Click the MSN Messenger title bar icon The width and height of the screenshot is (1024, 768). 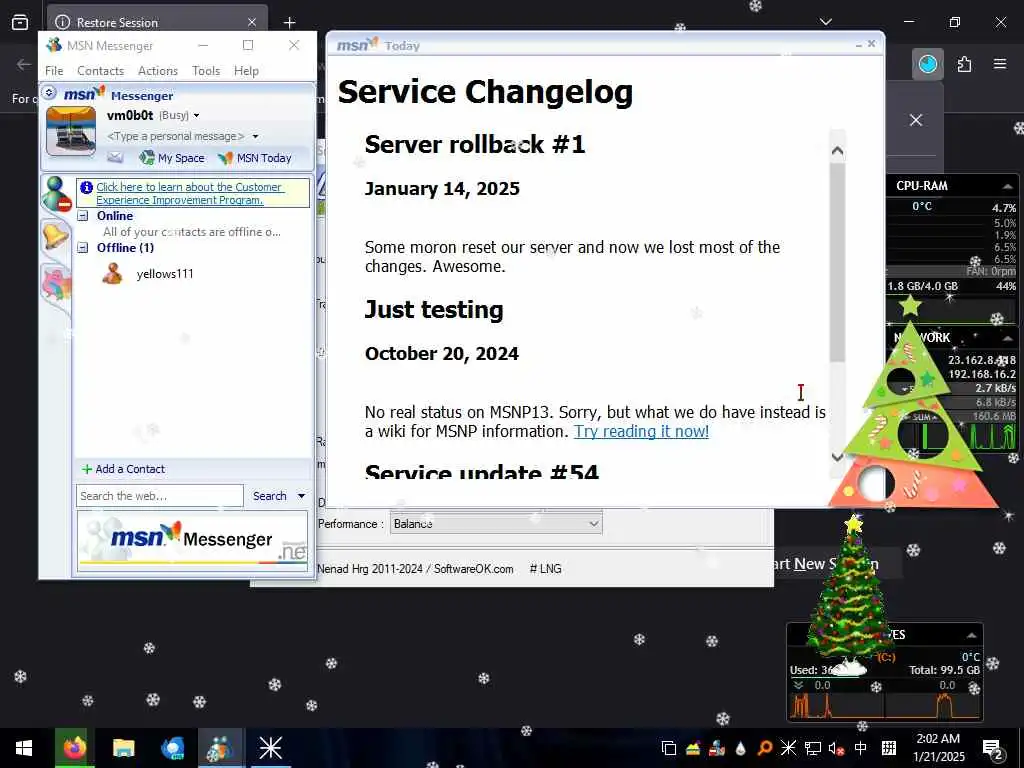point(54,45)
